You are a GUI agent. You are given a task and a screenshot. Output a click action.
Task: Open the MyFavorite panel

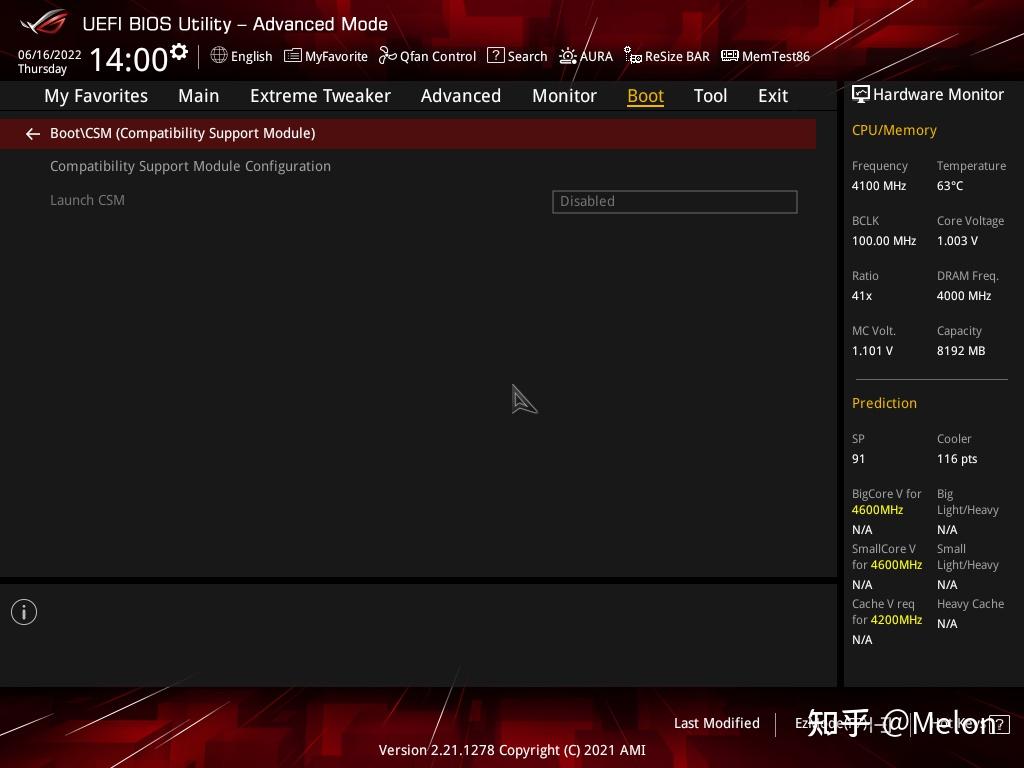325,56
